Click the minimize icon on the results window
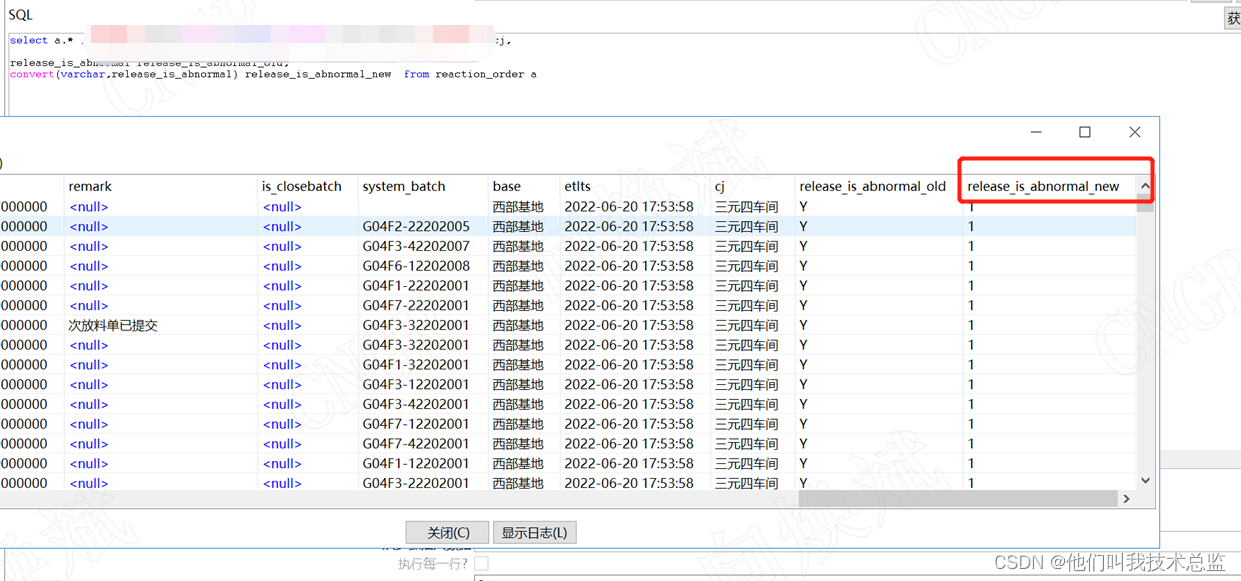 pos(1036,131)
